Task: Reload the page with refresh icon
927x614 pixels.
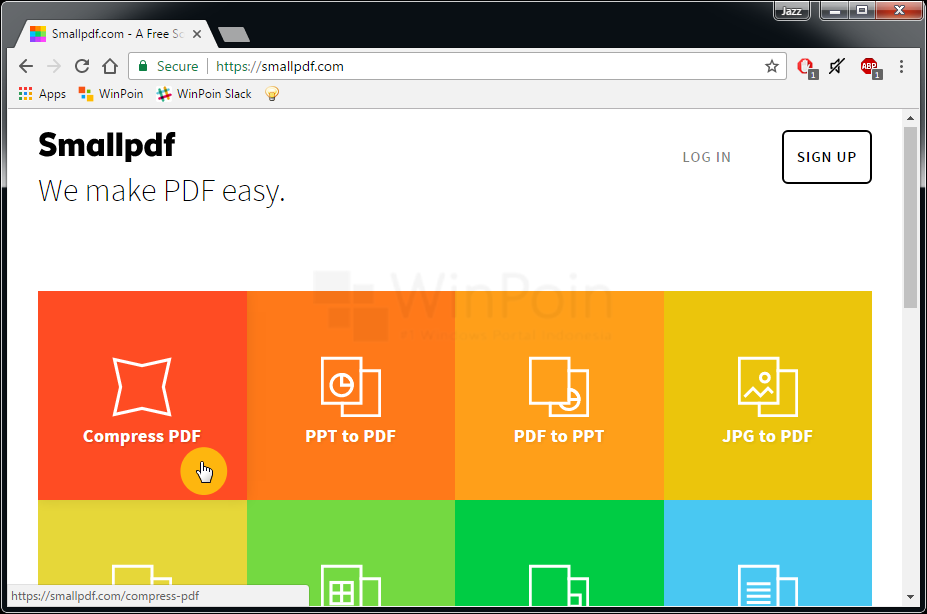Action: pos(82,66)
